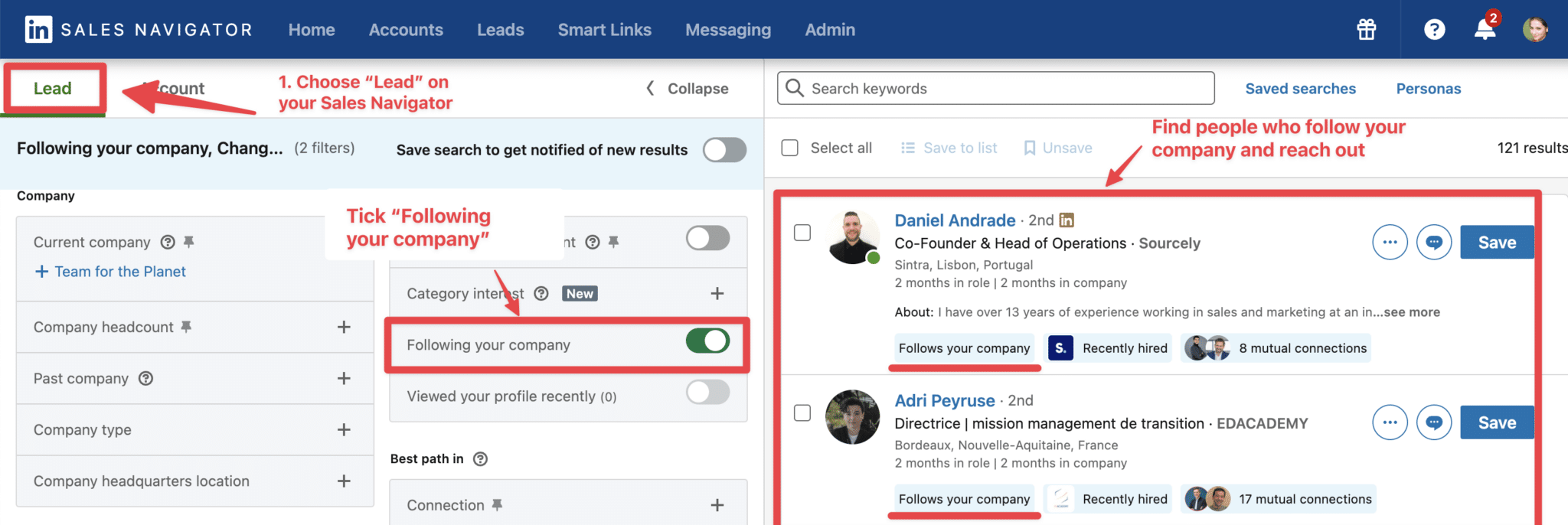Check Daniel Andrade's selection checkbox
Screen dimensions: 1568x525
tap(802, 233)
